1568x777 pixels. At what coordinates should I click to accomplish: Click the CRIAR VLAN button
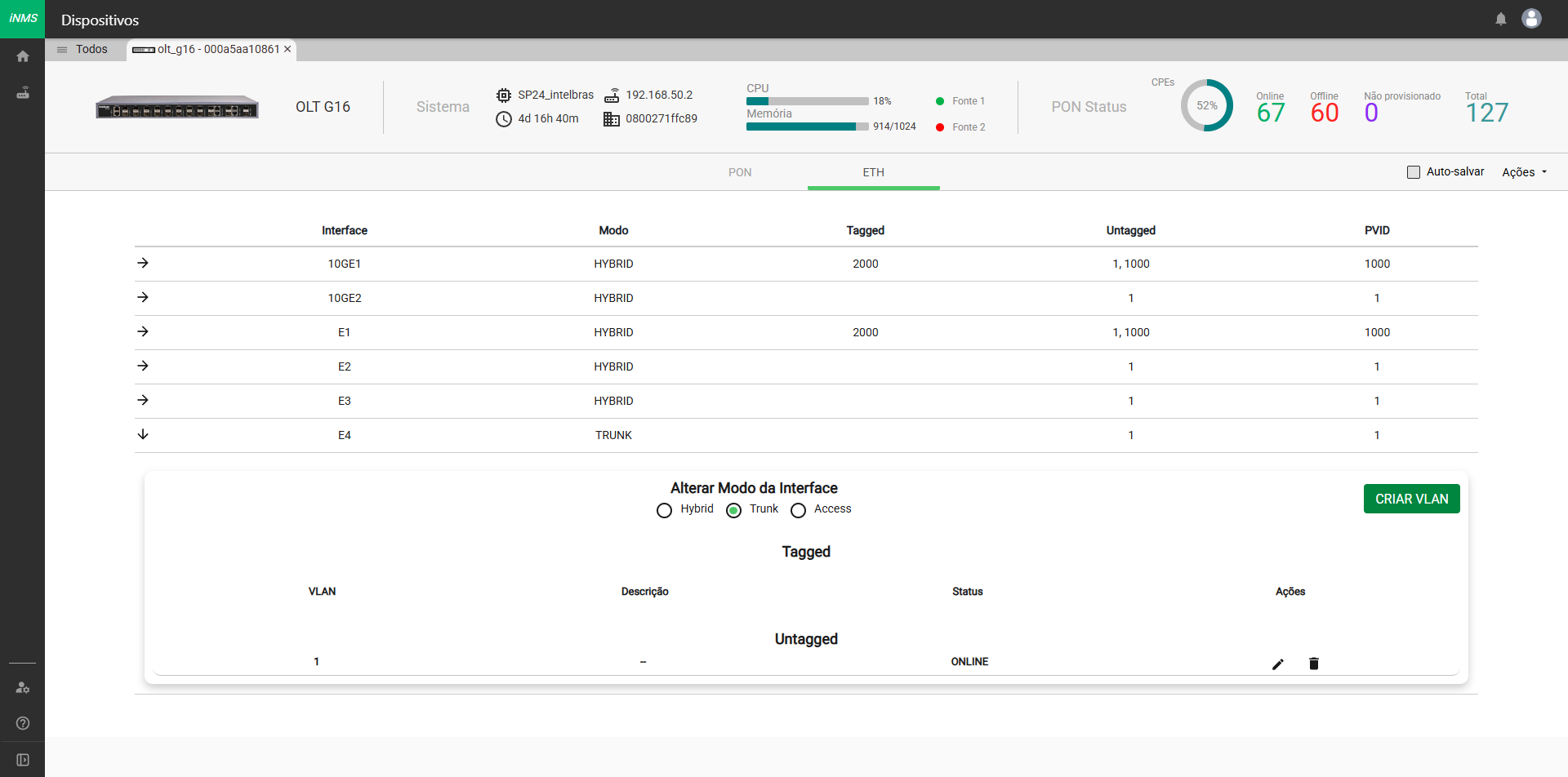(1411, 499)
